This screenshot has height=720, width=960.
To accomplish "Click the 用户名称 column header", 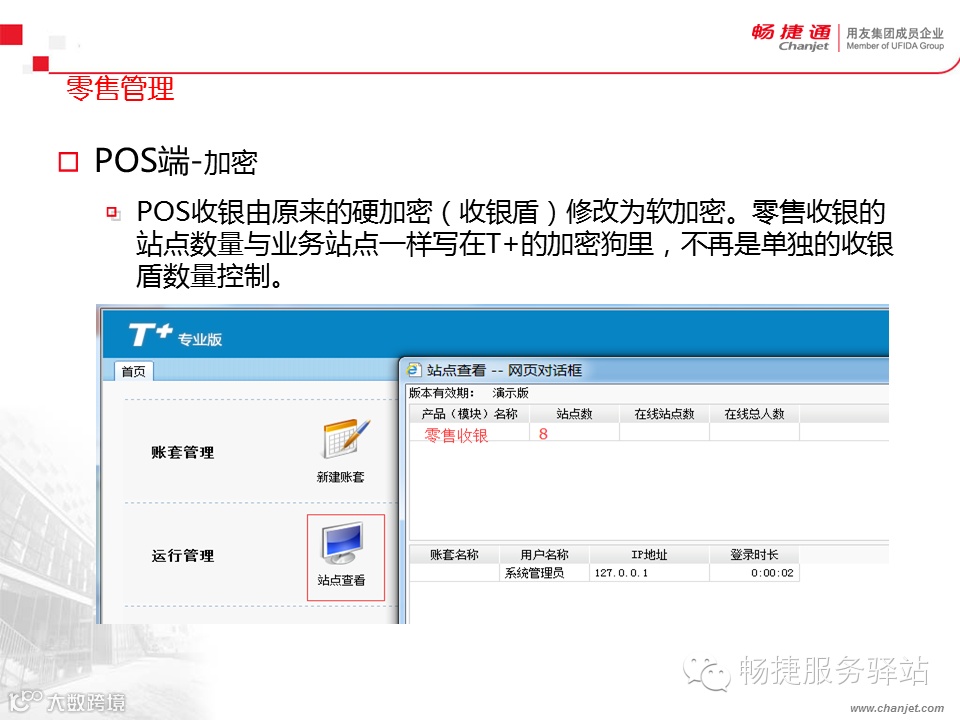I will [544, 555].
